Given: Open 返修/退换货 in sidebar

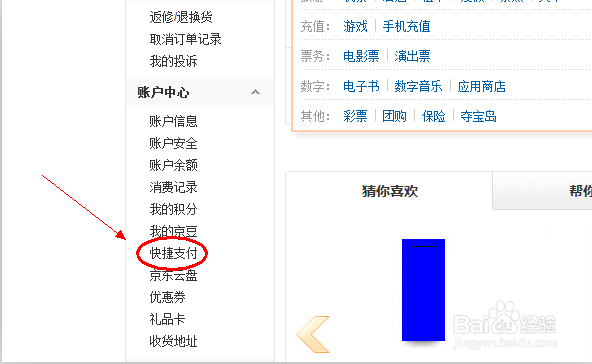Looking at the screenshot, I should click(x=181, y=17).
